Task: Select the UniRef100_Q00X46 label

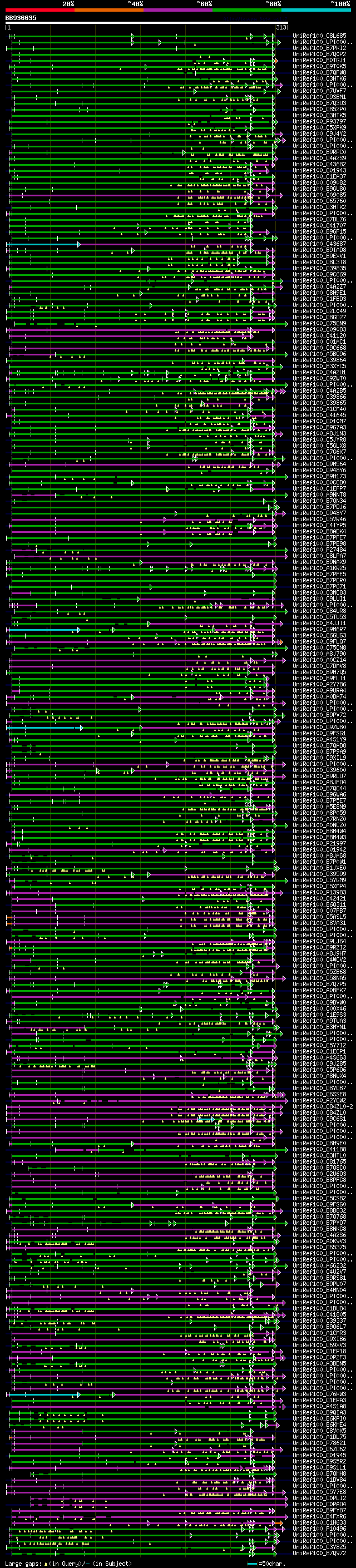Action: [x=319, y=1009]
